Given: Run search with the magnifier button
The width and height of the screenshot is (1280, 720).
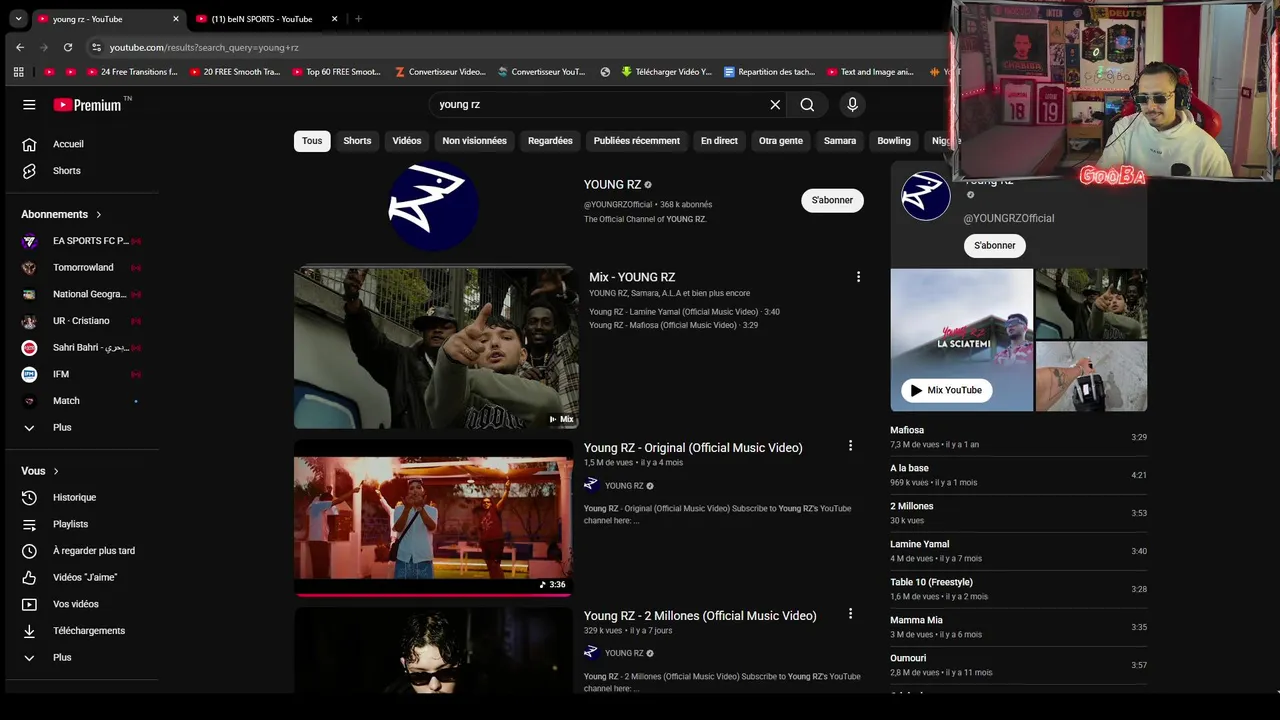Looking at the screenshot, I should click(807, 104).
